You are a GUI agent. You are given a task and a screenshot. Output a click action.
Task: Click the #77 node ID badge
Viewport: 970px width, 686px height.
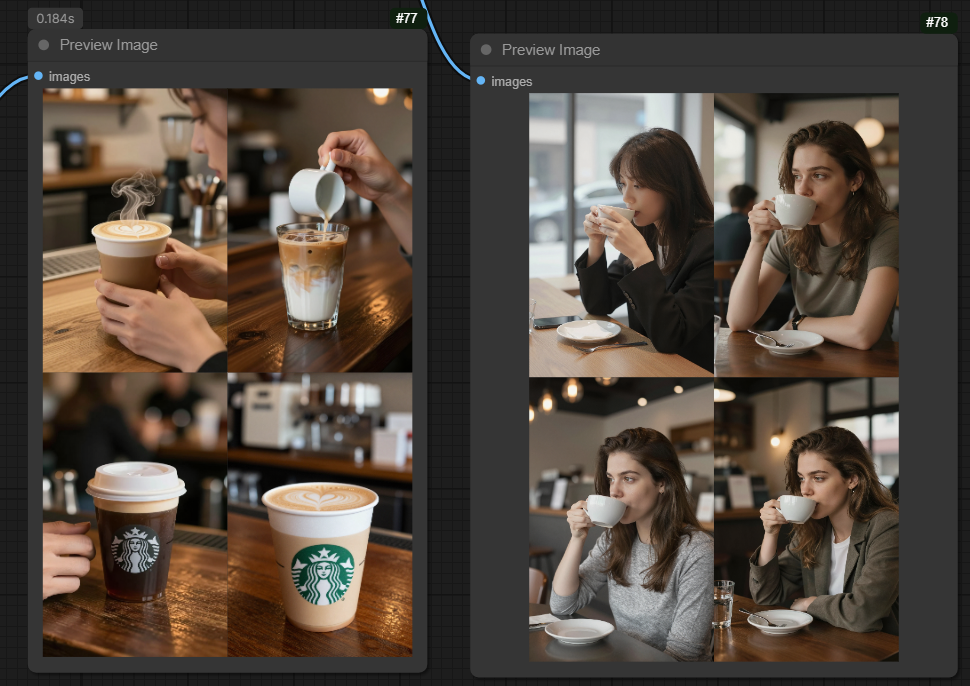click(406, 18)
